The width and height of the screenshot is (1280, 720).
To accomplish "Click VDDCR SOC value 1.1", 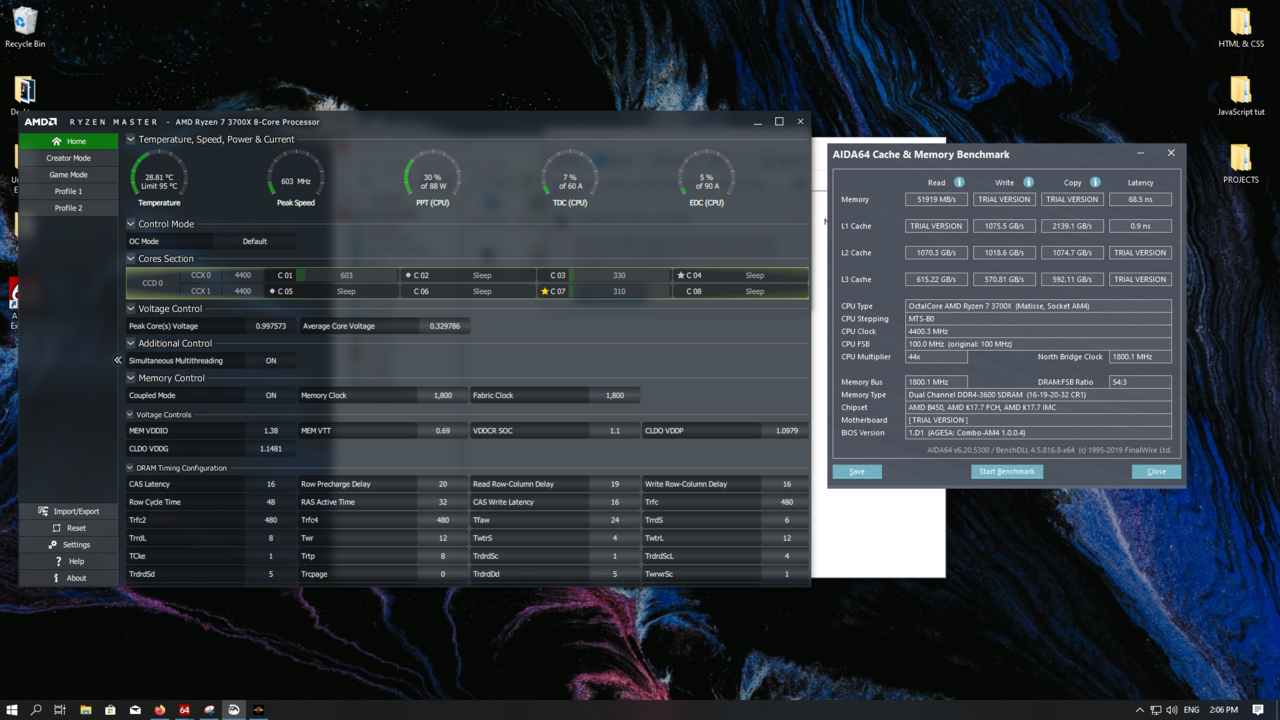I will click(x=615, y=431).
